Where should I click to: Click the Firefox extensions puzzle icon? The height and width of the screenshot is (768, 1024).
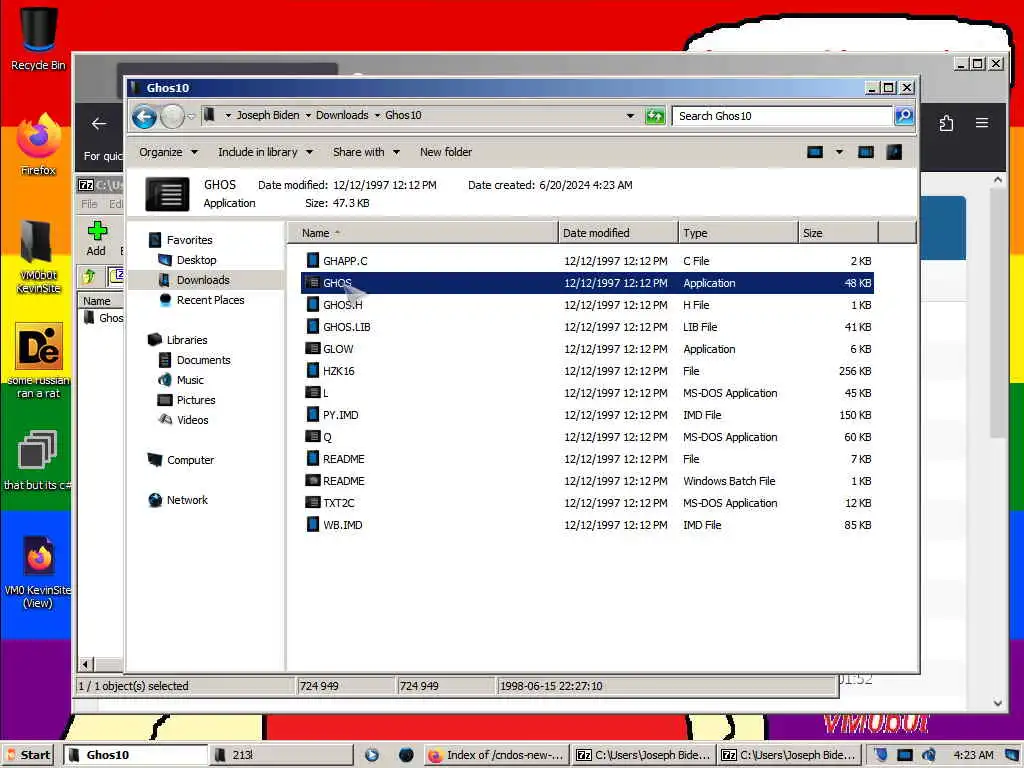coord(946,123)
